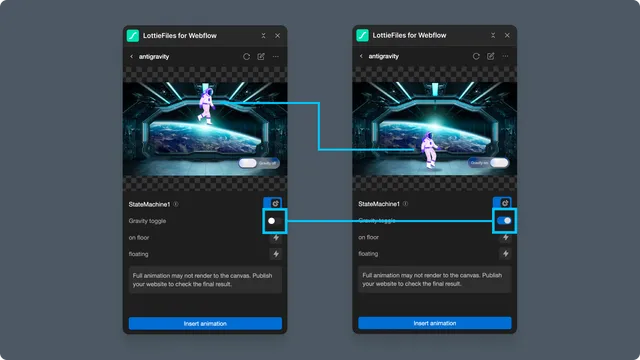Click 'on floor' label in left panel

[x=139, y=238]
